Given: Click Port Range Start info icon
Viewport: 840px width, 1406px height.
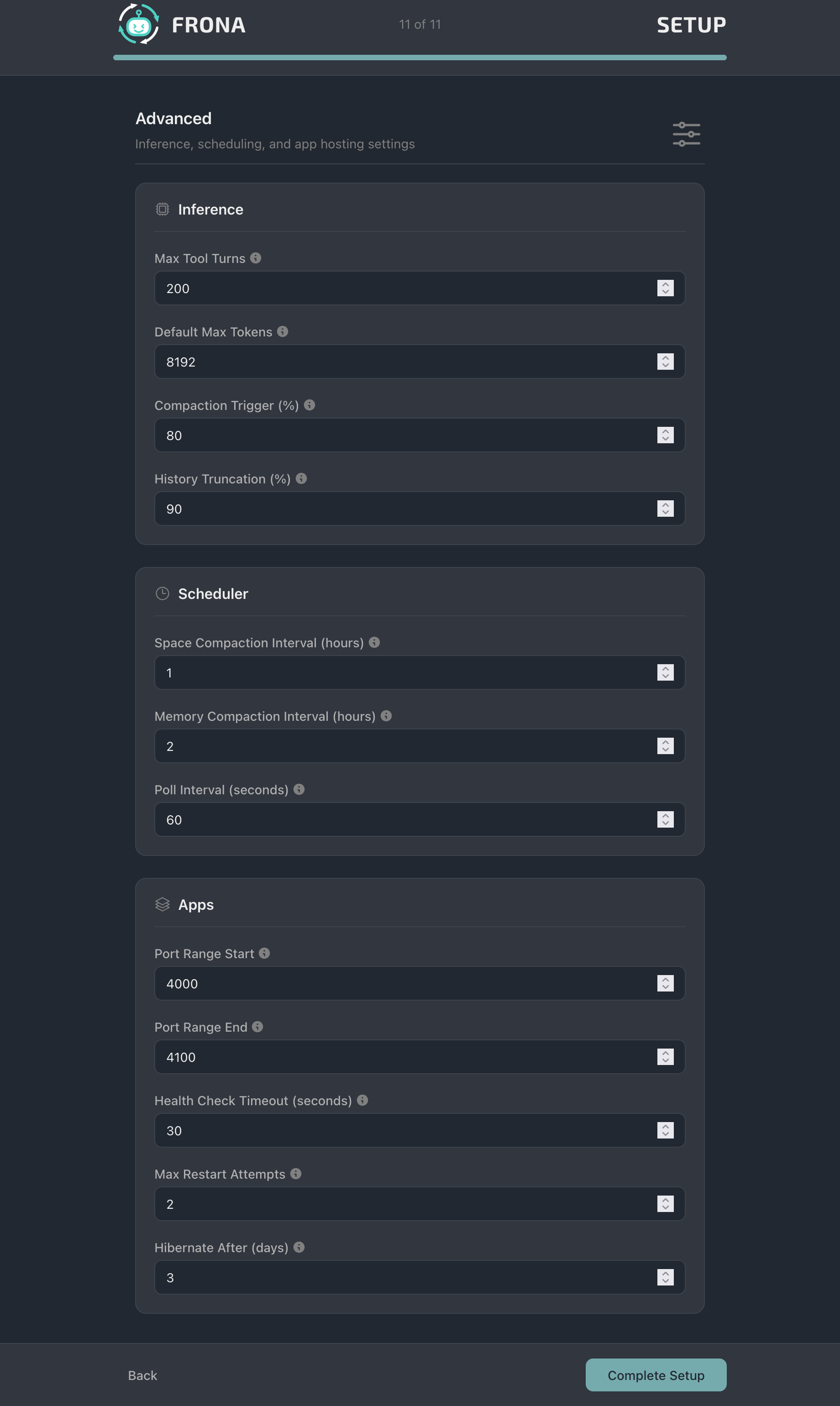Looking at the screenshot, I should [x=264, y=953].
